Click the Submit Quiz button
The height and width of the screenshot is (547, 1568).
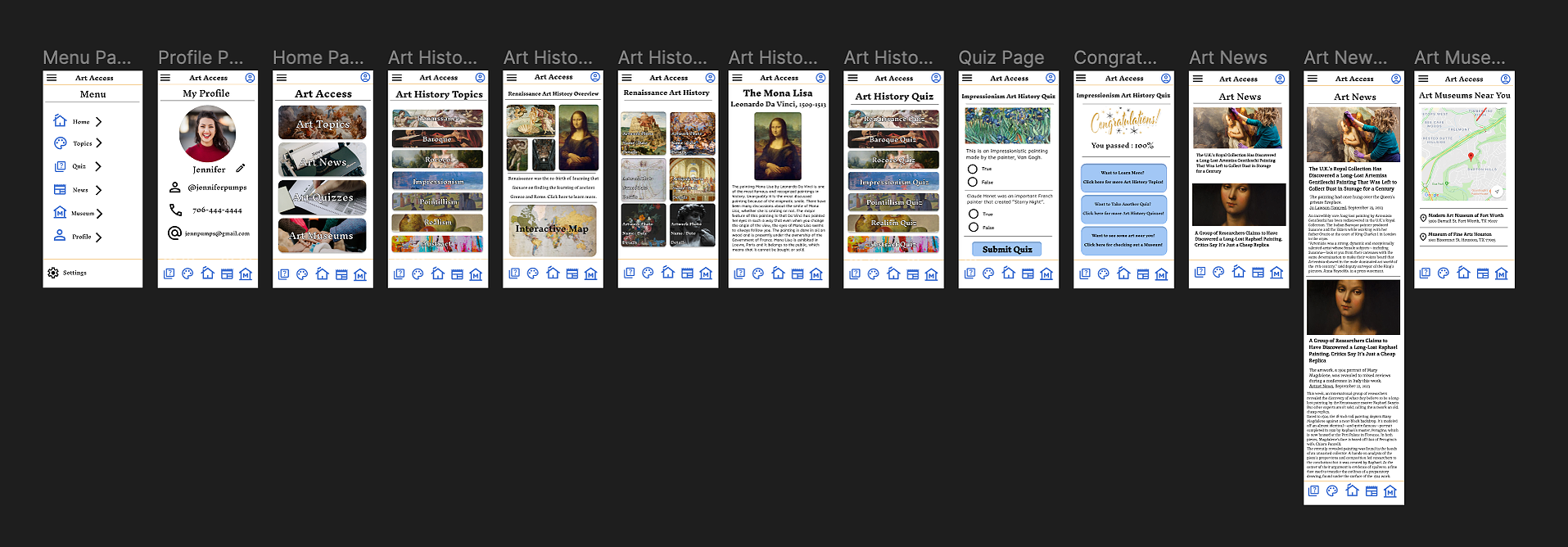pos(1007,249)
